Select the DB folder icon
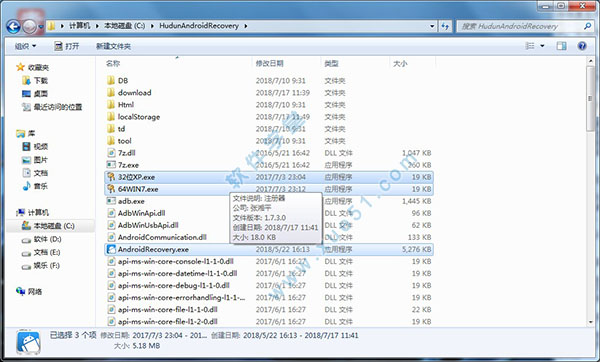Screen dimensions: 600x362 [111, 80]
